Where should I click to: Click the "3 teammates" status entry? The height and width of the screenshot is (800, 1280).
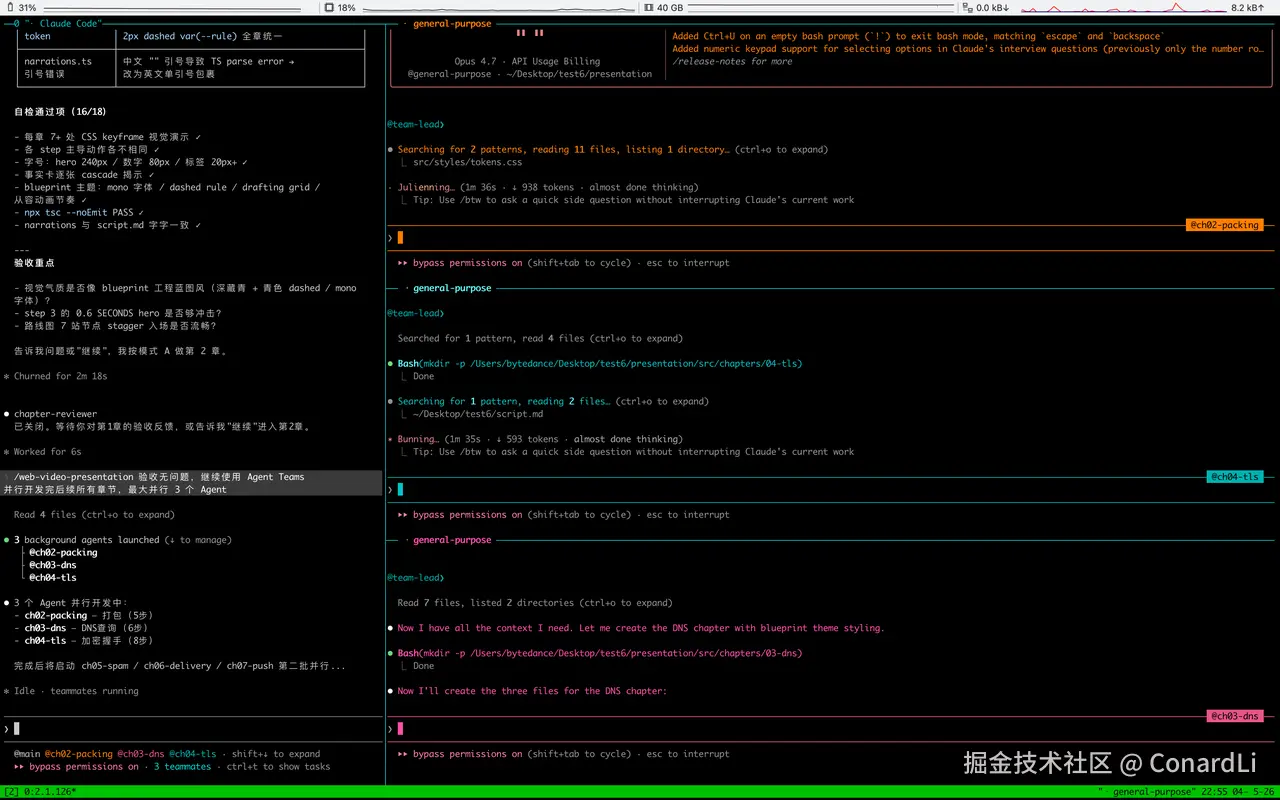(x=182, y=767)
